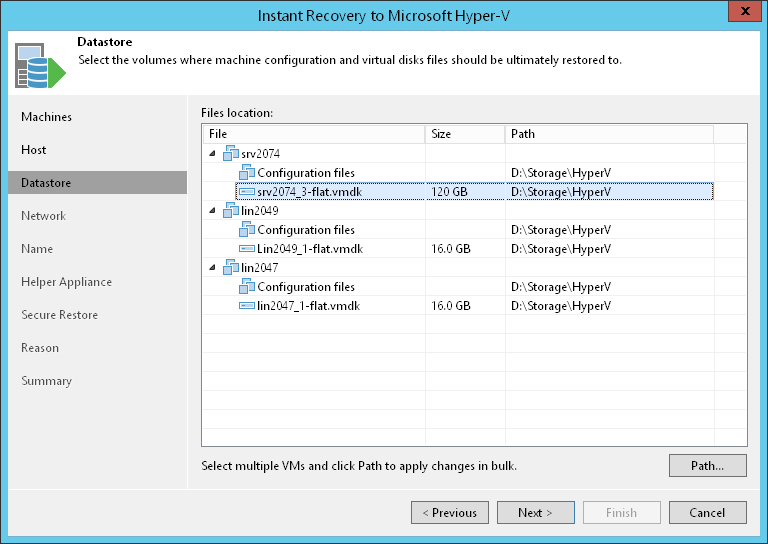Viewport: 768px width, 544px height.
Task: Click lin2047 Configuration files icon
Action: (247, 287)
